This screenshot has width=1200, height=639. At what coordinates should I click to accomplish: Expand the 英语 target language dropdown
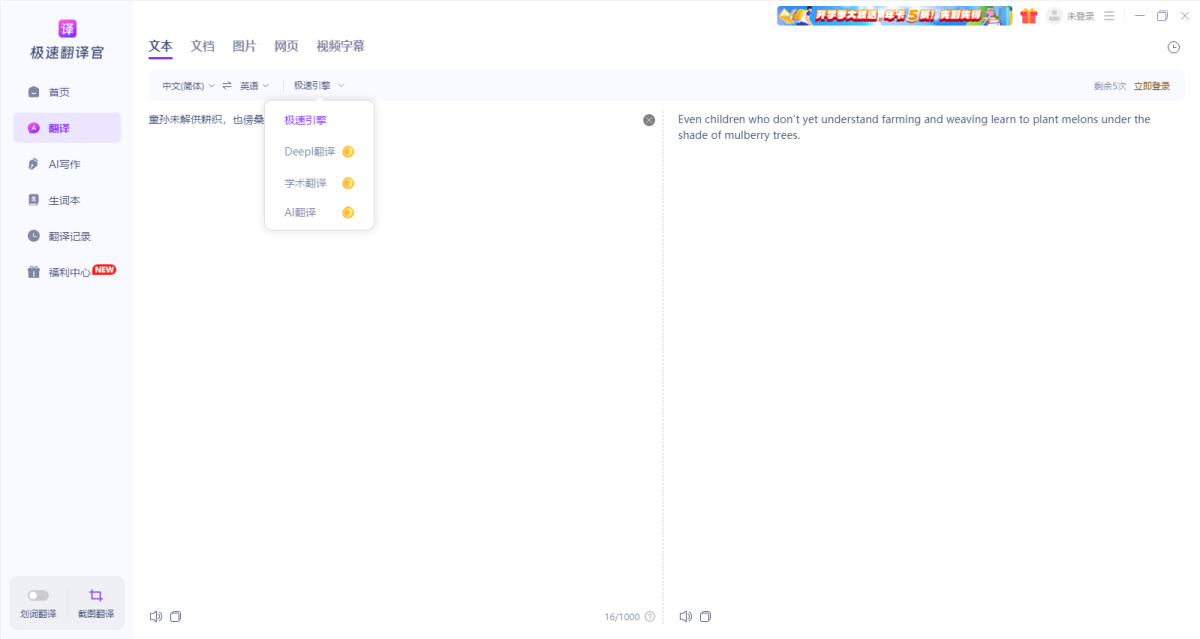point(254,86)
